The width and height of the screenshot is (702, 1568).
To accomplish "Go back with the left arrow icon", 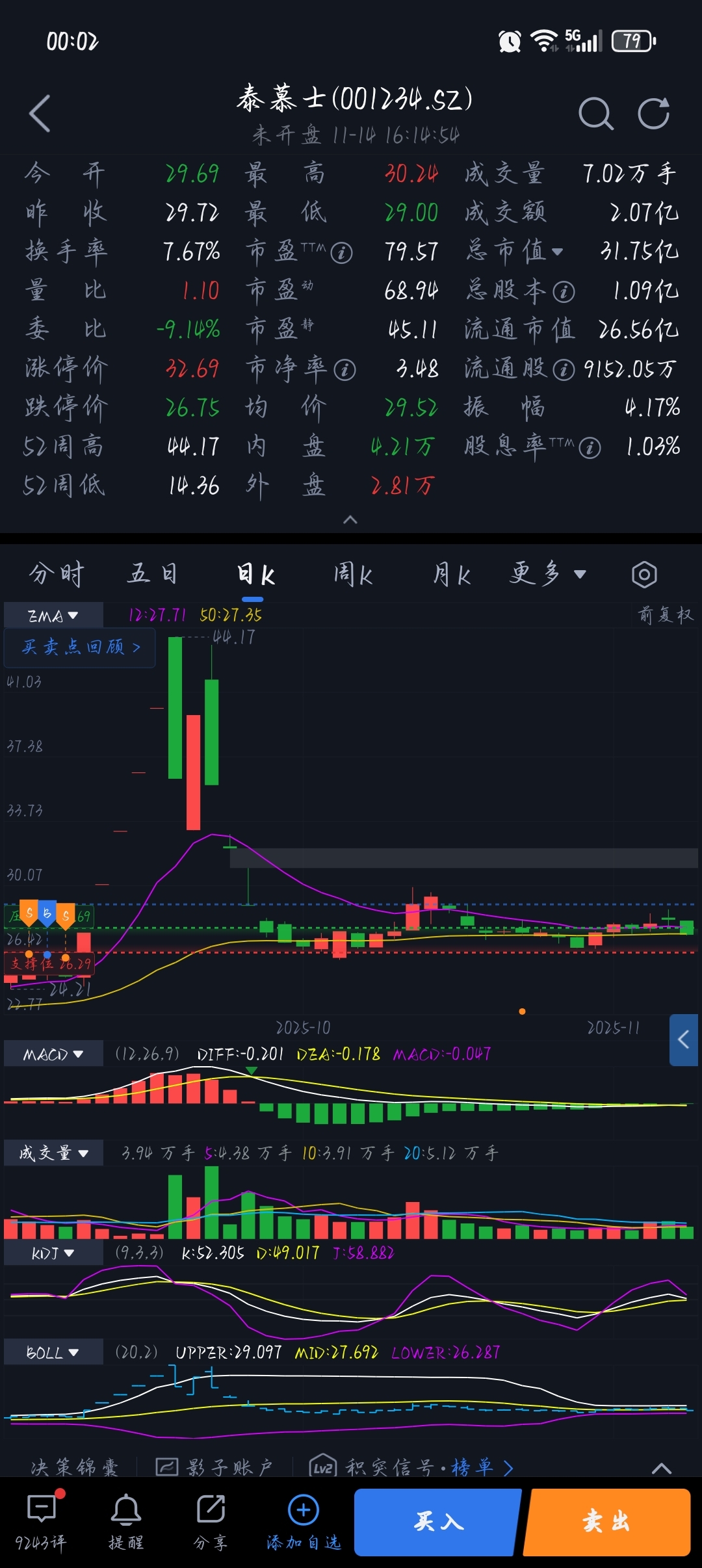I will point(40,114).
